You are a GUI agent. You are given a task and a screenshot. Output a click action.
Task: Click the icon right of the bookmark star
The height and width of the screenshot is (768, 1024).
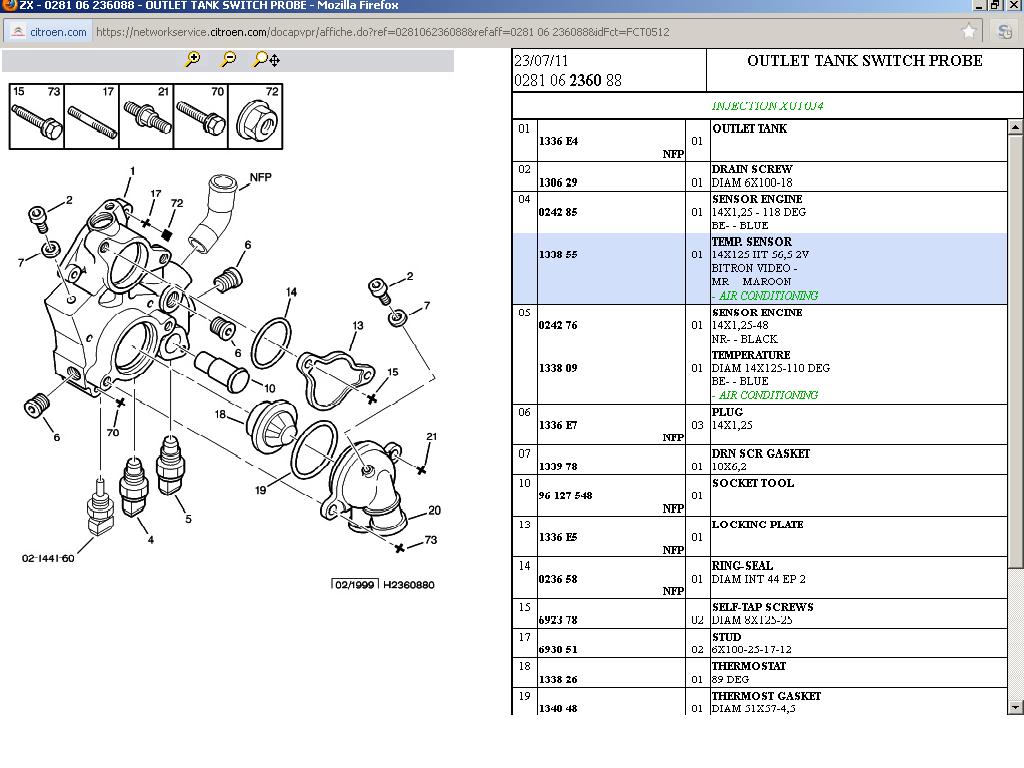(x=1005, y=31)
